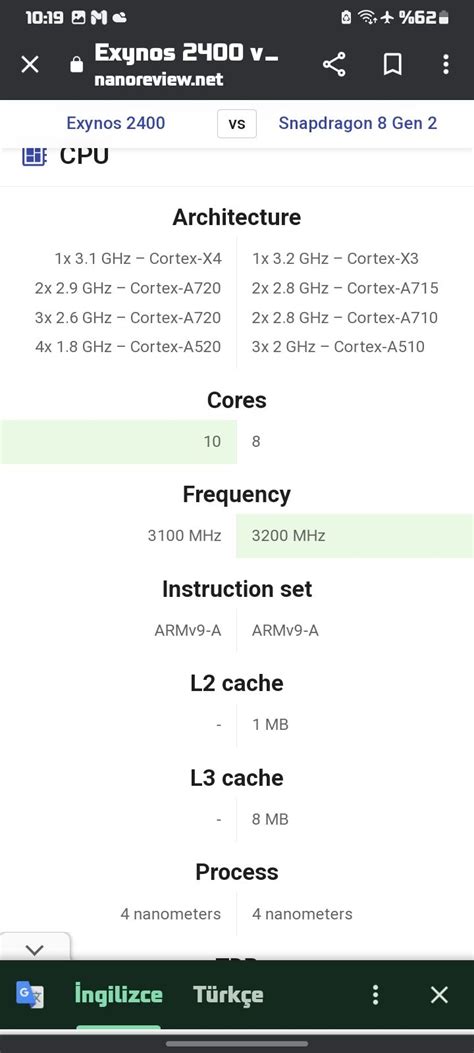Tap the Gmail notification icon
Image resolution: width=474 pixels, height=1053 pixels.
pos(99,17)
